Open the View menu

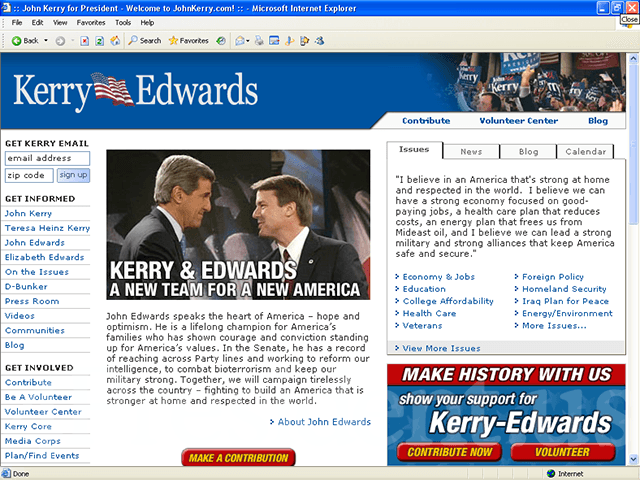60,23
